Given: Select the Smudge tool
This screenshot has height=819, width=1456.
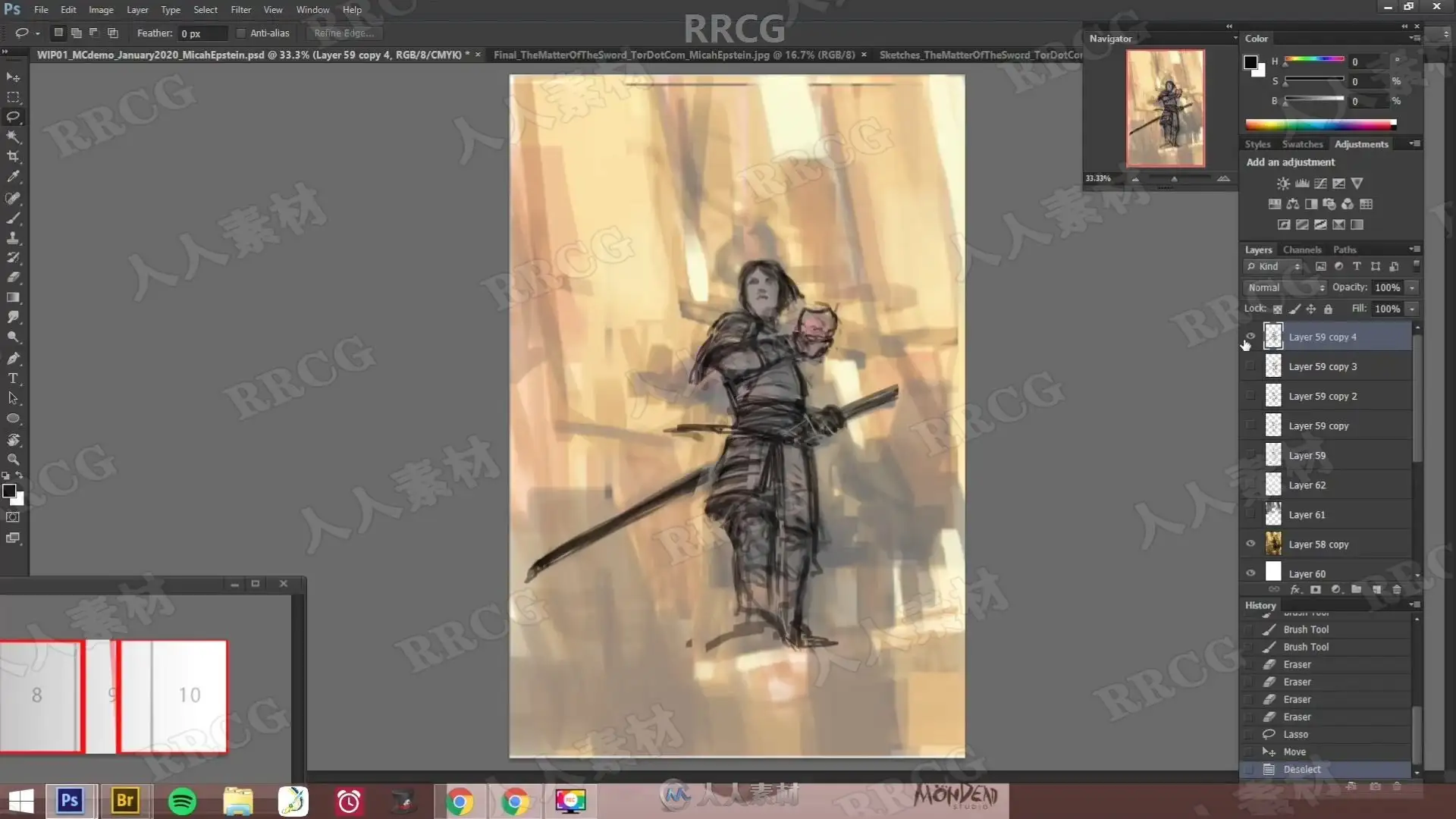Looking at the screenshot, I should click(x=13, y=317).
